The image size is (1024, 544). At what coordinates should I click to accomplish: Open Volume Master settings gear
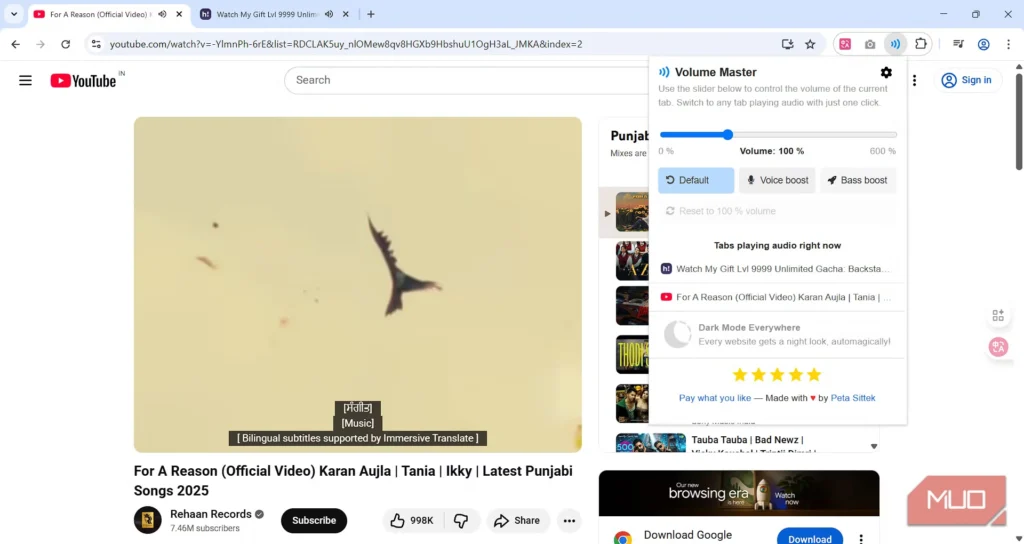[x=886, y=72]
